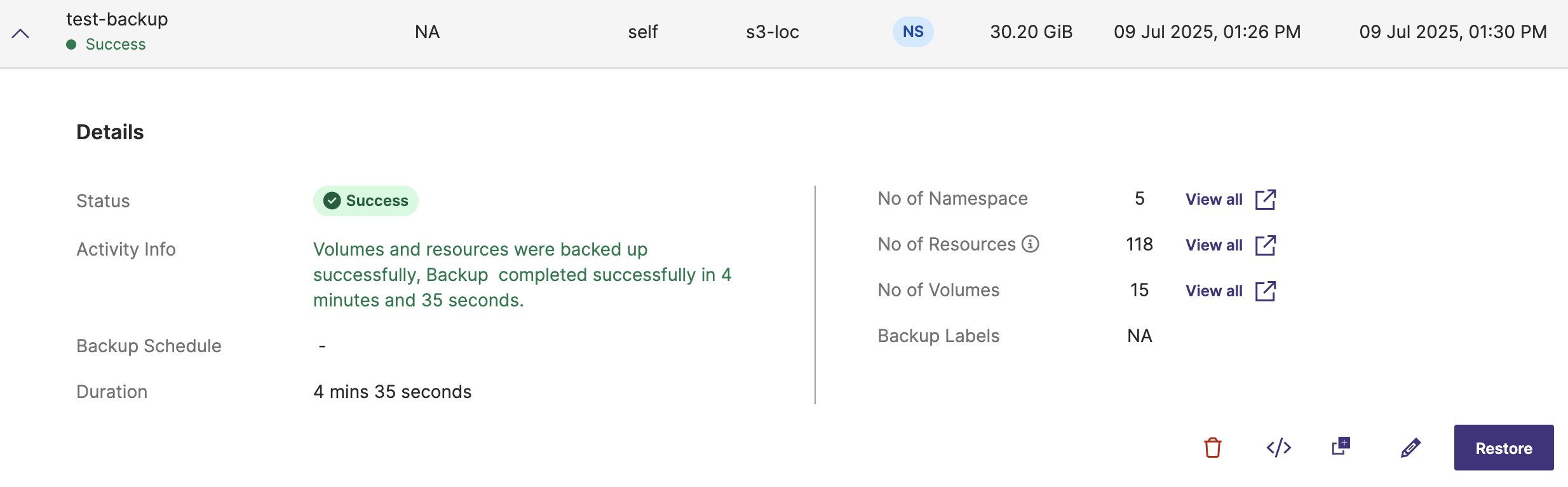This screenshot has width=1568, height=487.
Task: Open the YAML code view icon
Action: [x=1278, y=448]
